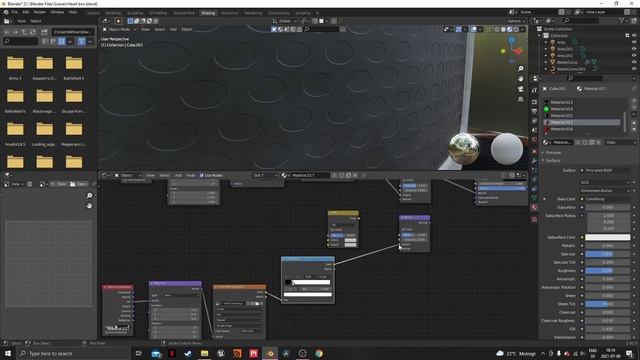This screenshot has height=360, width=640.
Task: Open the Material properties tab icon
Action: pos(534,207)
